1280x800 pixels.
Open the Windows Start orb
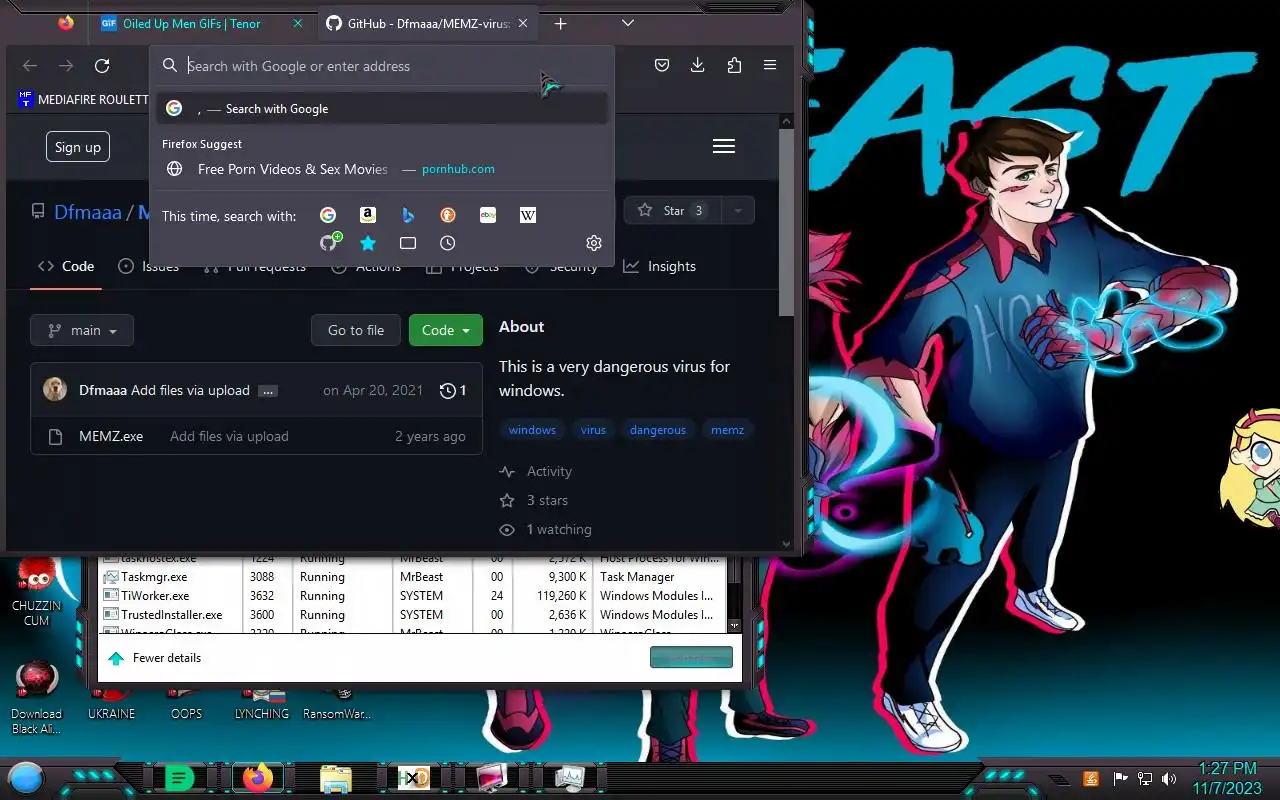[26, 778]
